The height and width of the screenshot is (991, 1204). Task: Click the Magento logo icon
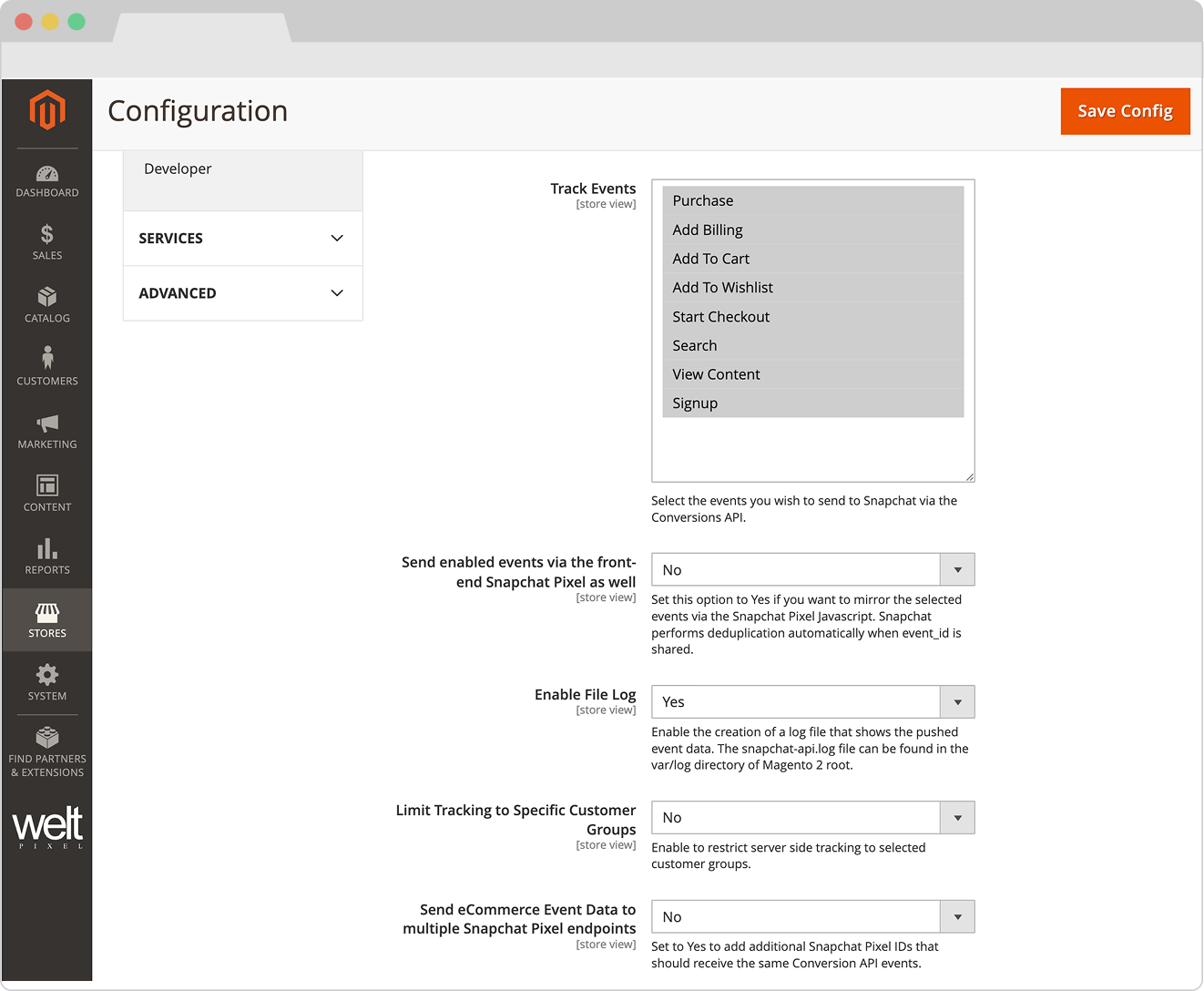tap(47, 111)
